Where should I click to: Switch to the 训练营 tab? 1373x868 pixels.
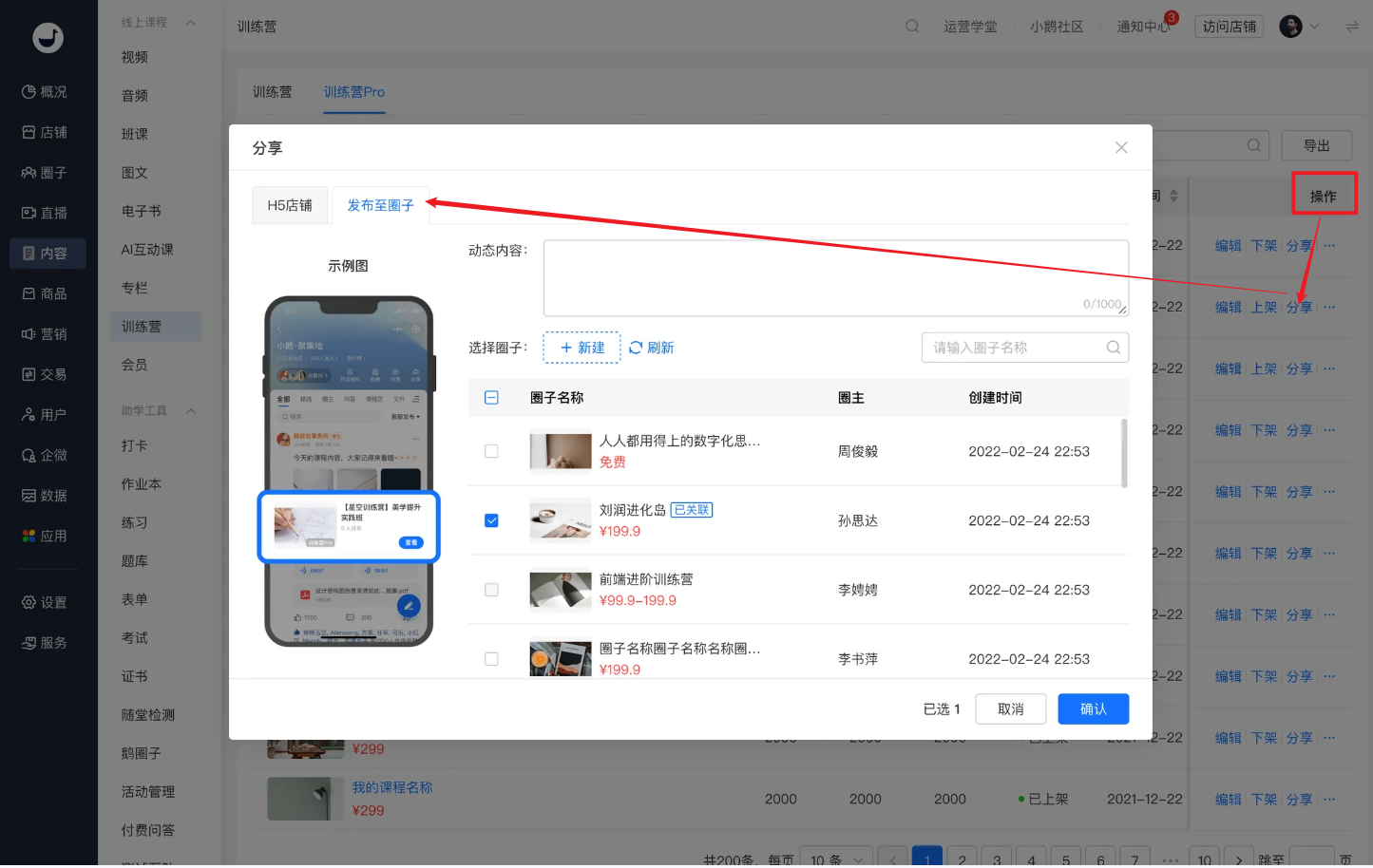(272, 92)
